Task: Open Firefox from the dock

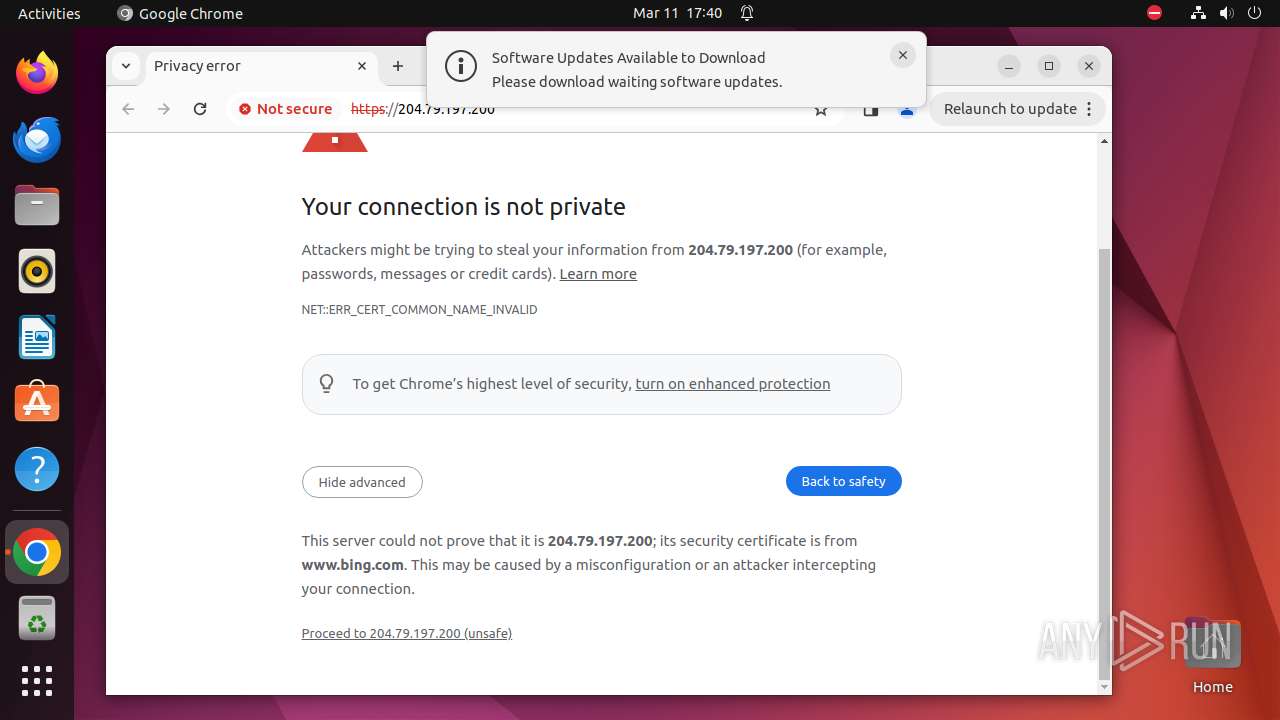Action: (x=37, y=73)
